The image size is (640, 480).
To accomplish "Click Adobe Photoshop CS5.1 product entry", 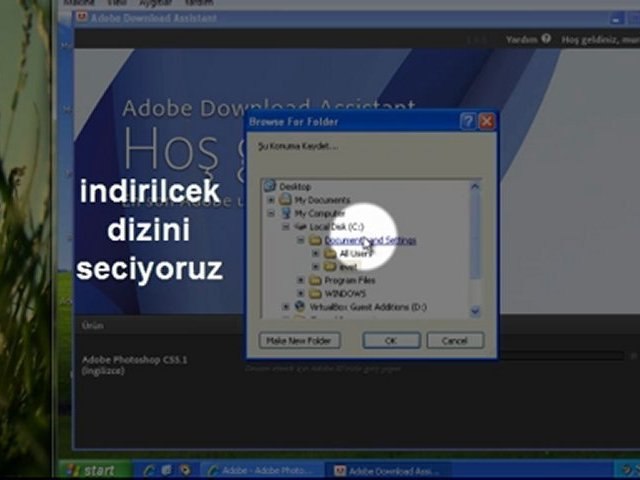I will click(134, 365).
